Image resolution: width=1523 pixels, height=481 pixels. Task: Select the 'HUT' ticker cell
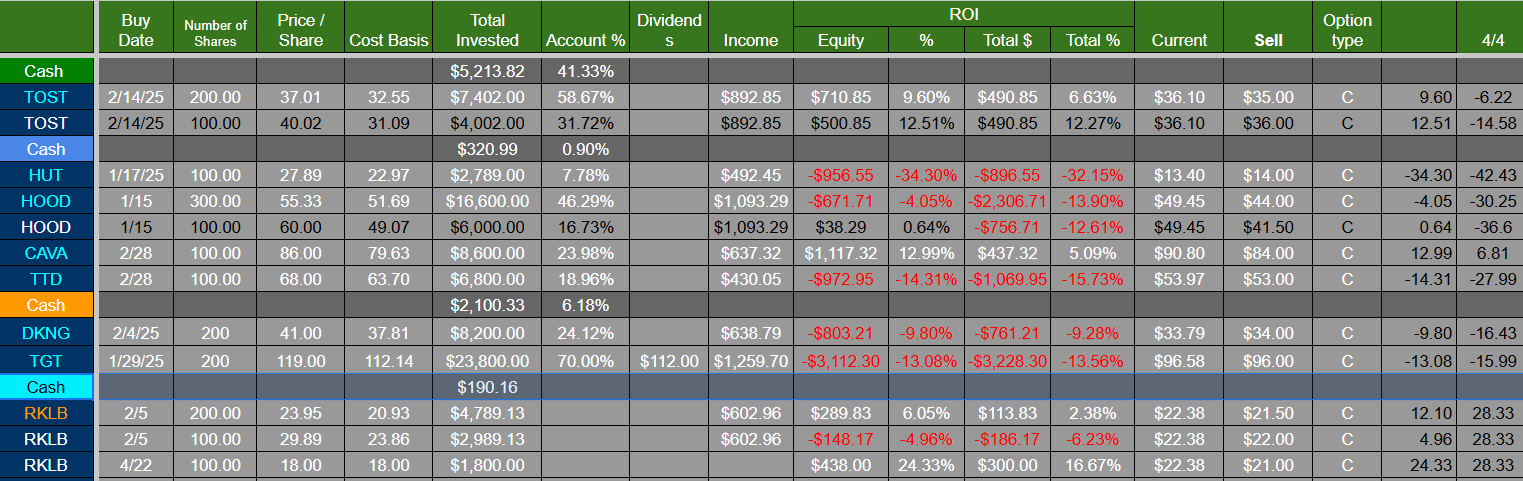46,175
